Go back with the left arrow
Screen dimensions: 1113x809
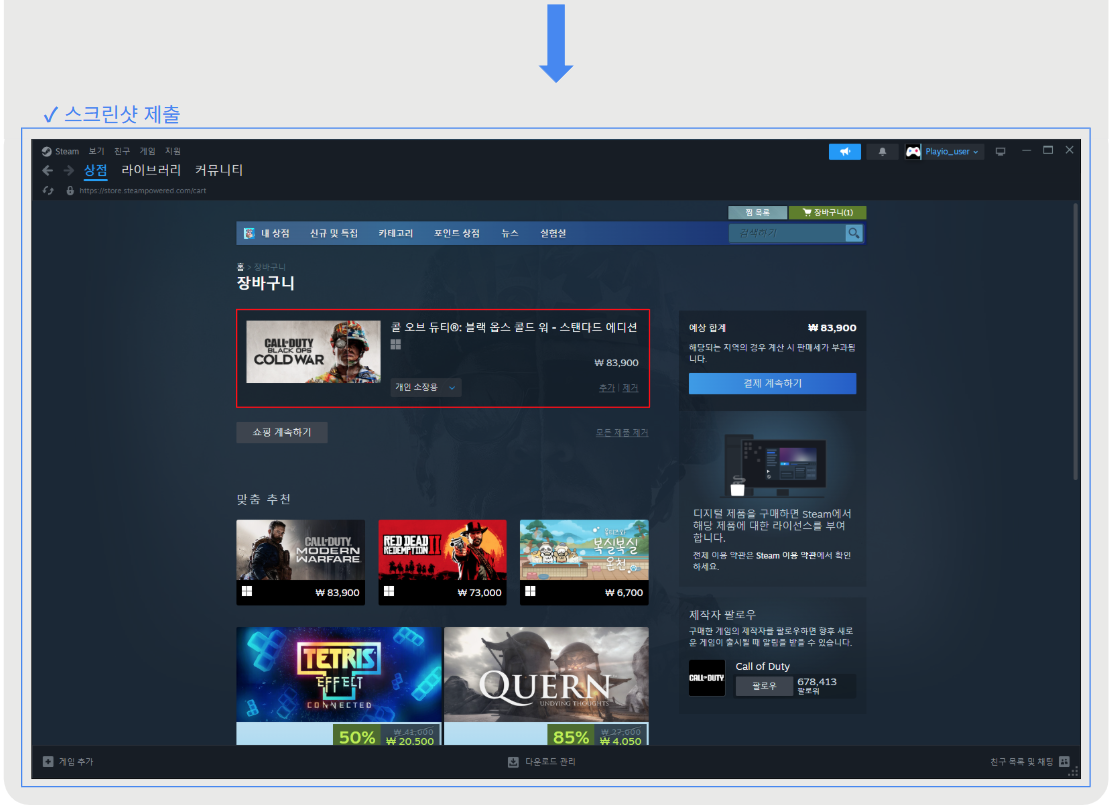[x=48, y=170]
